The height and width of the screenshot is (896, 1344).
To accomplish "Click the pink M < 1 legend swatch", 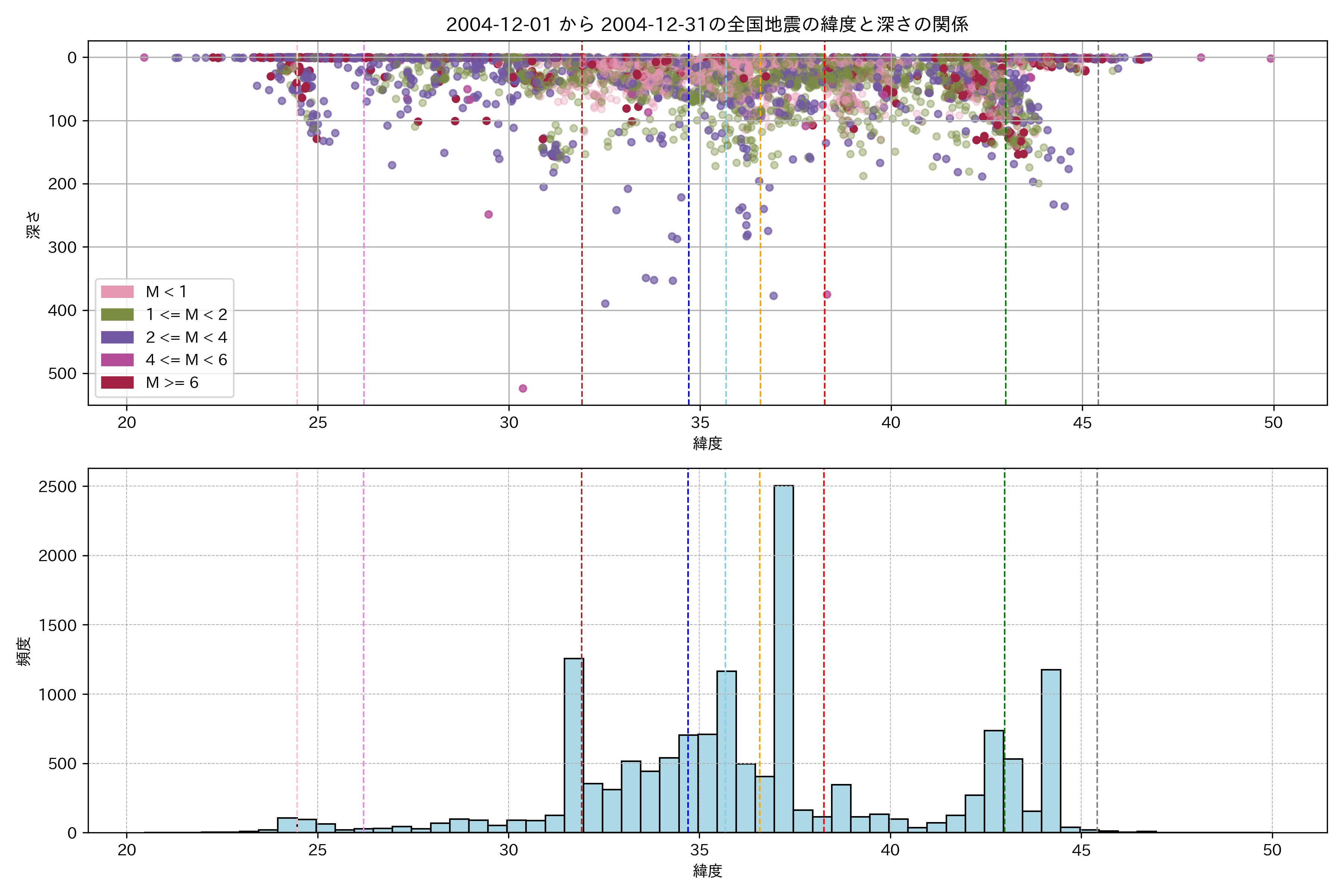I will coord(117,292).
